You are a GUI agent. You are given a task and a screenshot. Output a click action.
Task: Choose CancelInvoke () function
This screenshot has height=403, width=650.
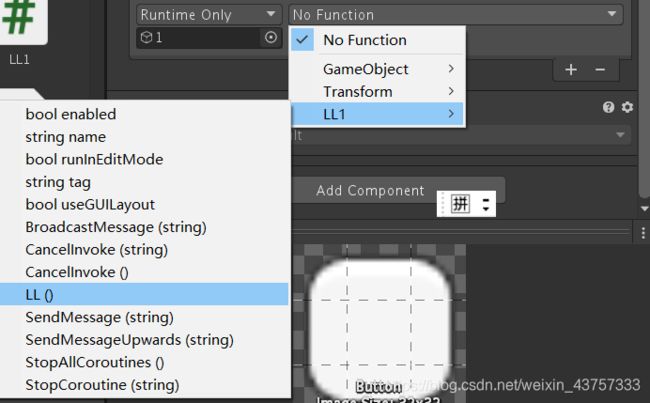coord(144,272)
